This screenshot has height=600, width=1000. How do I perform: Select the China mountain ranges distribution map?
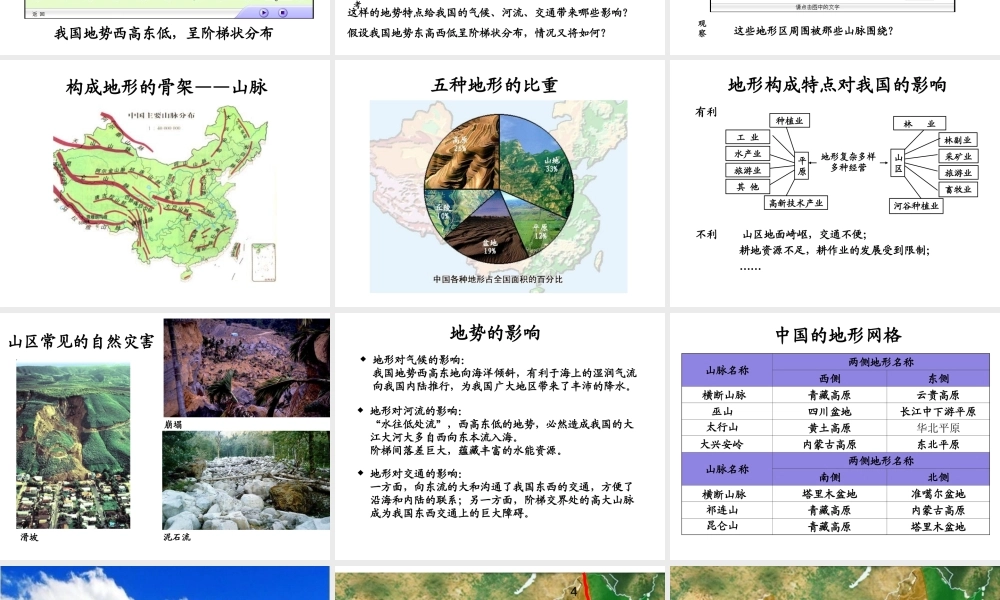165,194
